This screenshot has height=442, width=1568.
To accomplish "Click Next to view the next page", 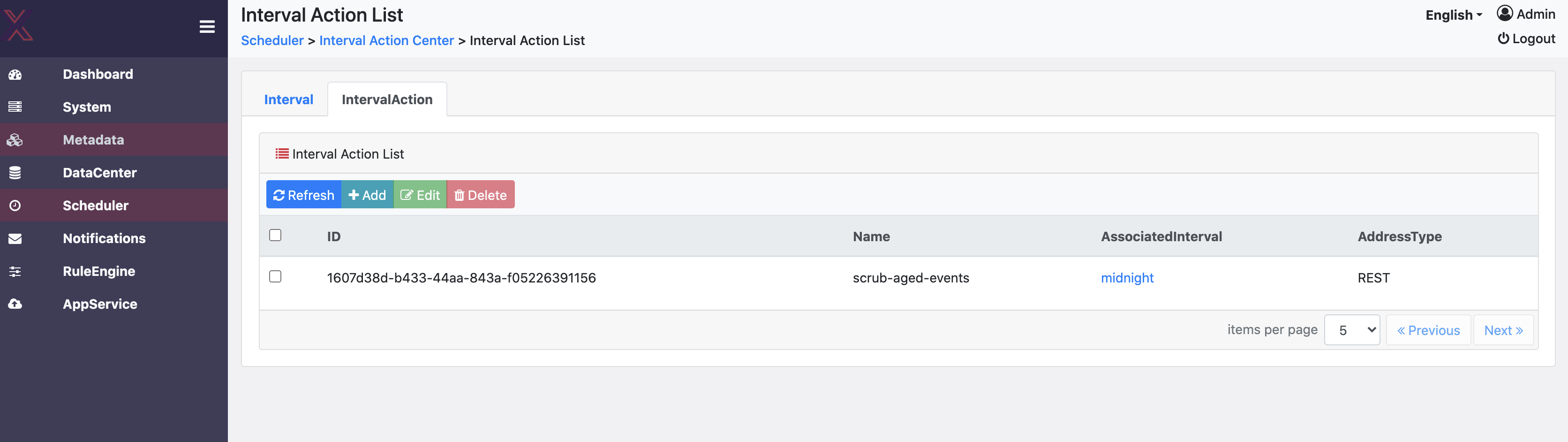I will pyautogui.click(x=1503, y=329).
